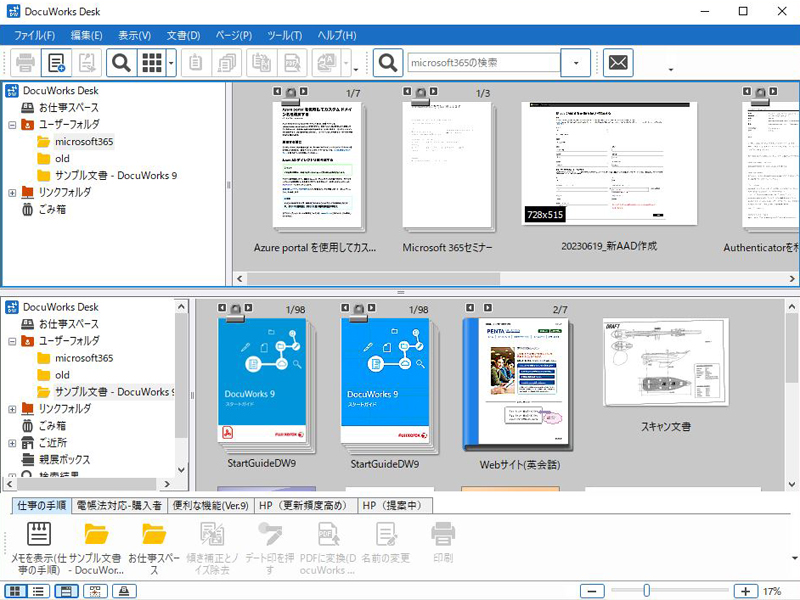Open the 編集(E) menu
Image resolution: width=800 pixels, height=600 pixels.
click(86, 35)
